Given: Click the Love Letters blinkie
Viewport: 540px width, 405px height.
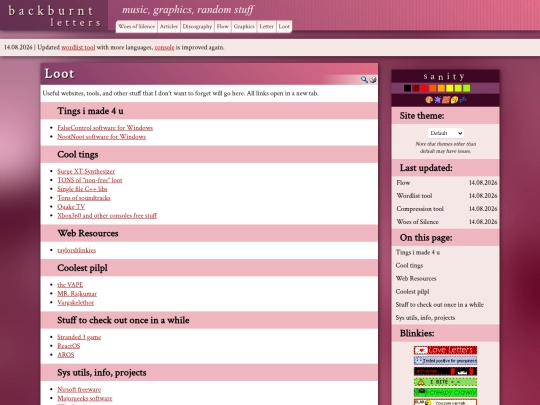Looking at the screenshot, I should click(445, 350).
